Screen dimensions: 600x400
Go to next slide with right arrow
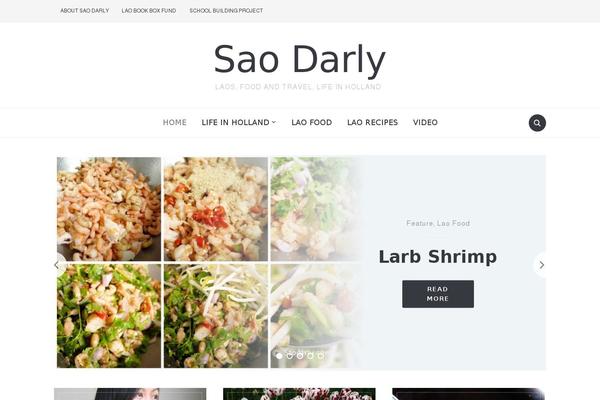[541, 264]
